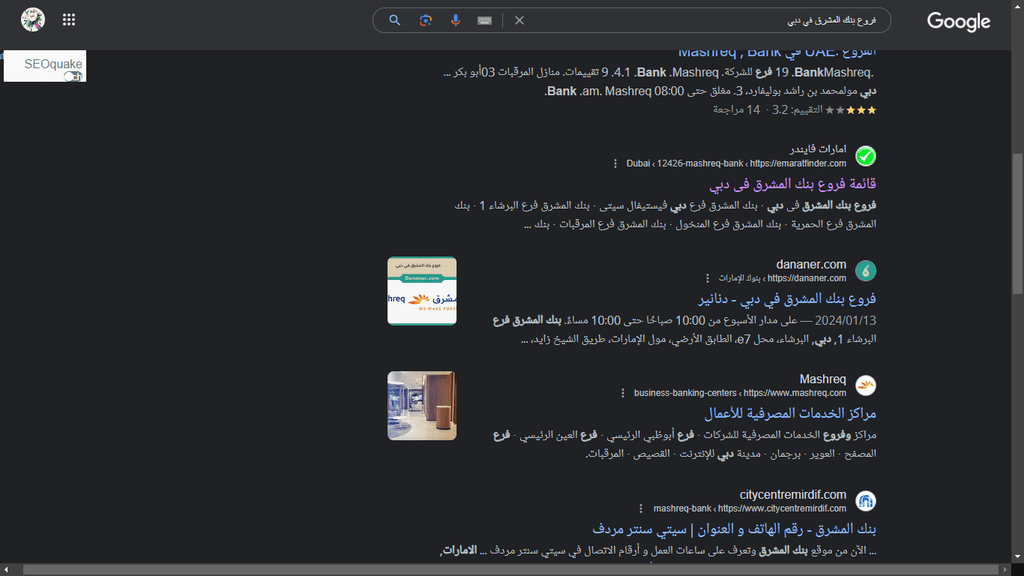This screenshot has height=576, width=1024.
Task: Click the vertical scrollbar thumb
Action: 1017,224
